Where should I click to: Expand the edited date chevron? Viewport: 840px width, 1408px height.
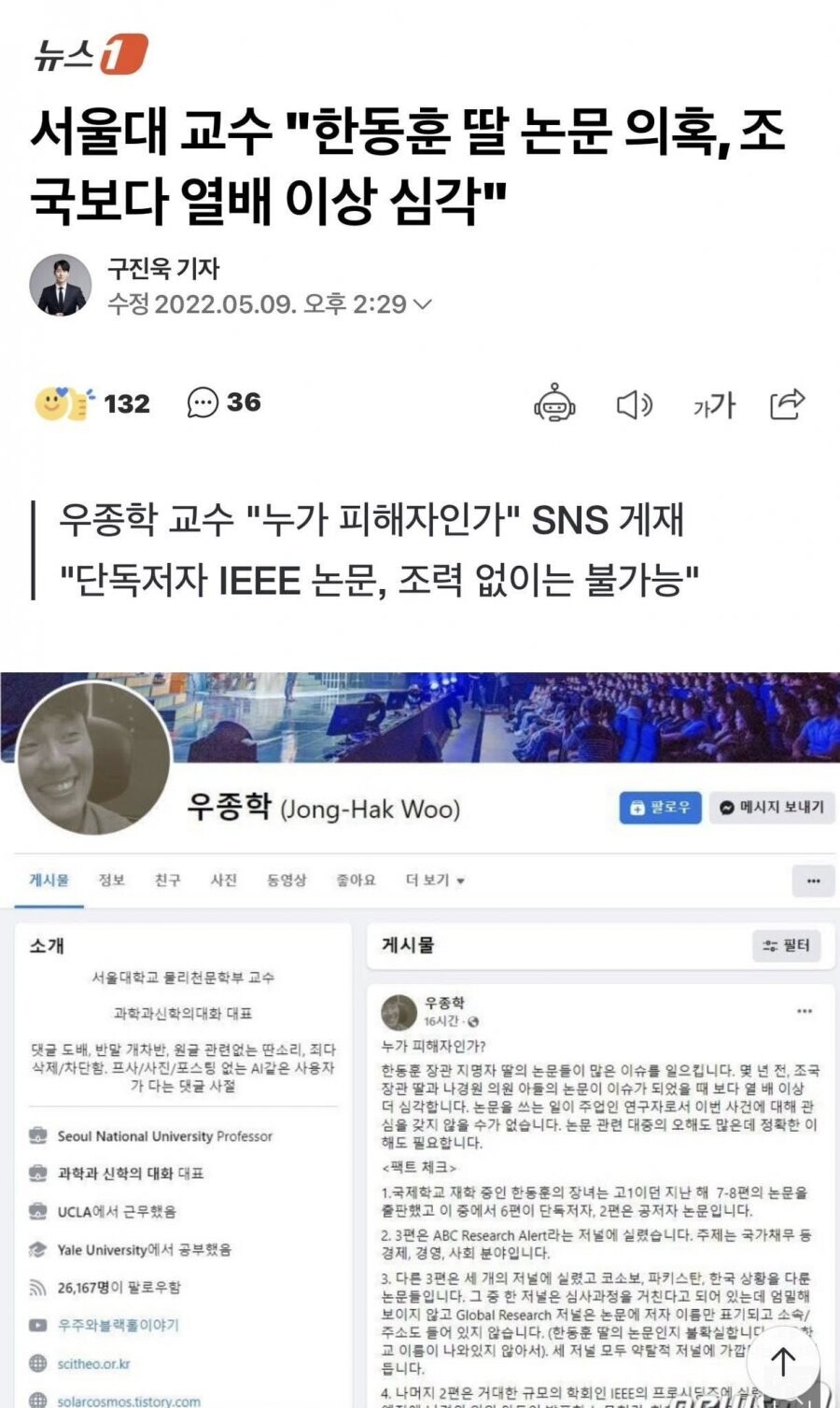click(x=423, y=304)
